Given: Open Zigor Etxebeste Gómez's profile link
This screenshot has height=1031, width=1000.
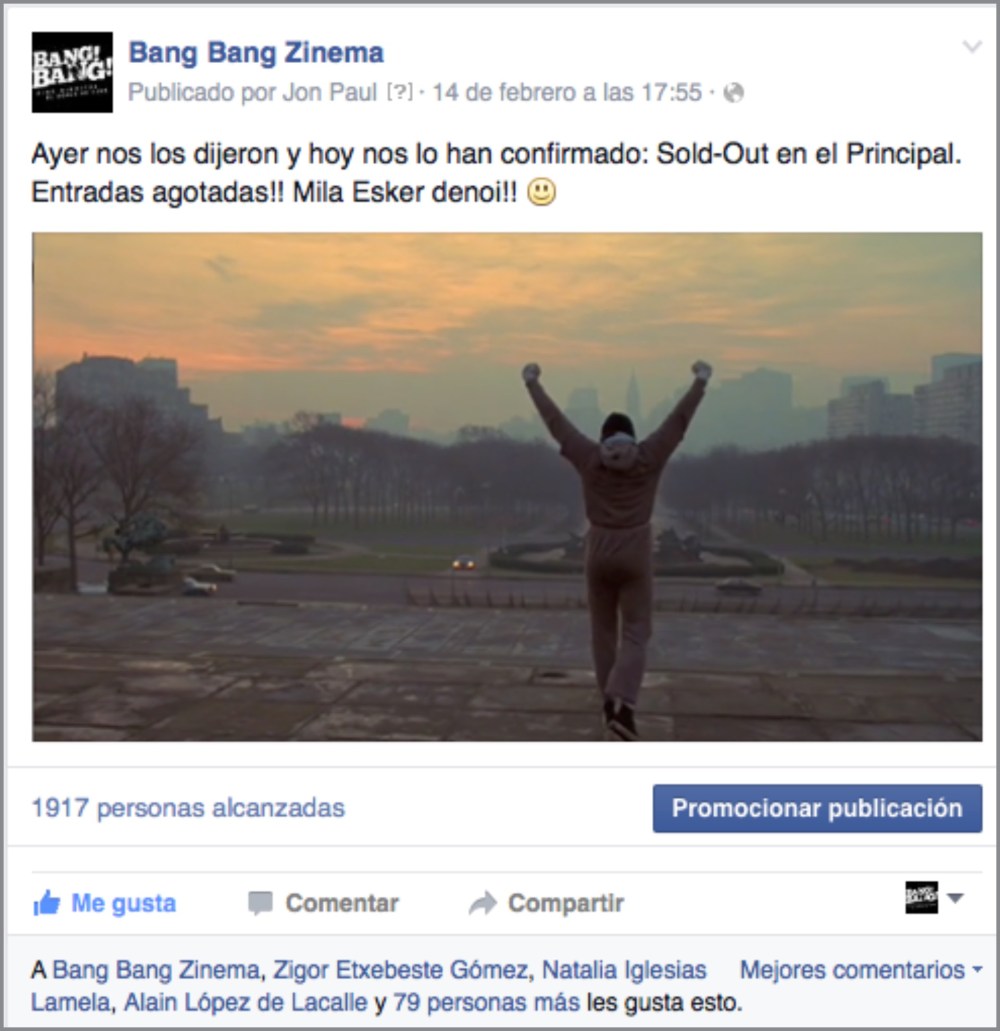Looking at the screenshot, I should click(400, 970).
